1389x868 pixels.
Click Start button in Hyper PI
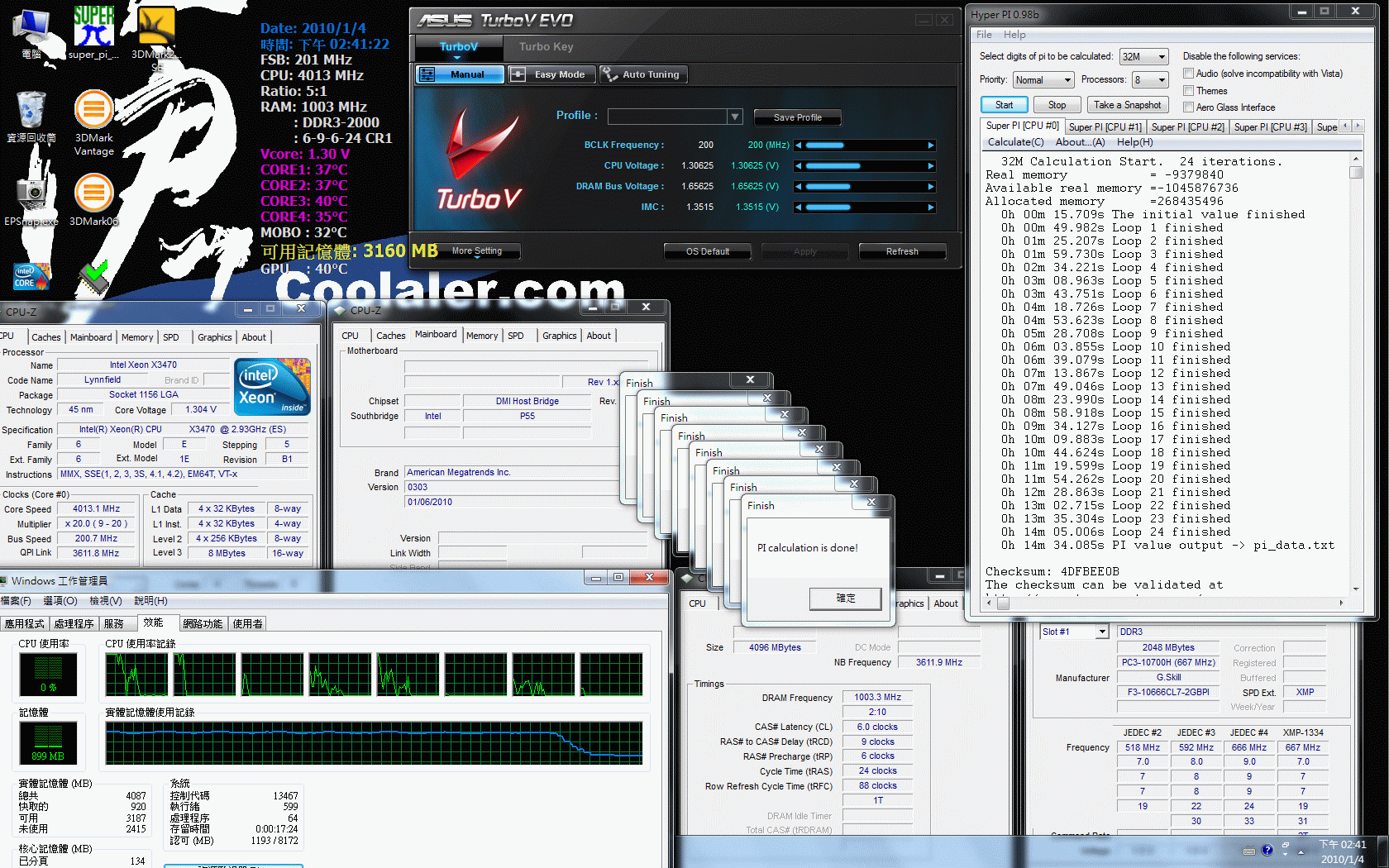click(x=1004, y=105)
